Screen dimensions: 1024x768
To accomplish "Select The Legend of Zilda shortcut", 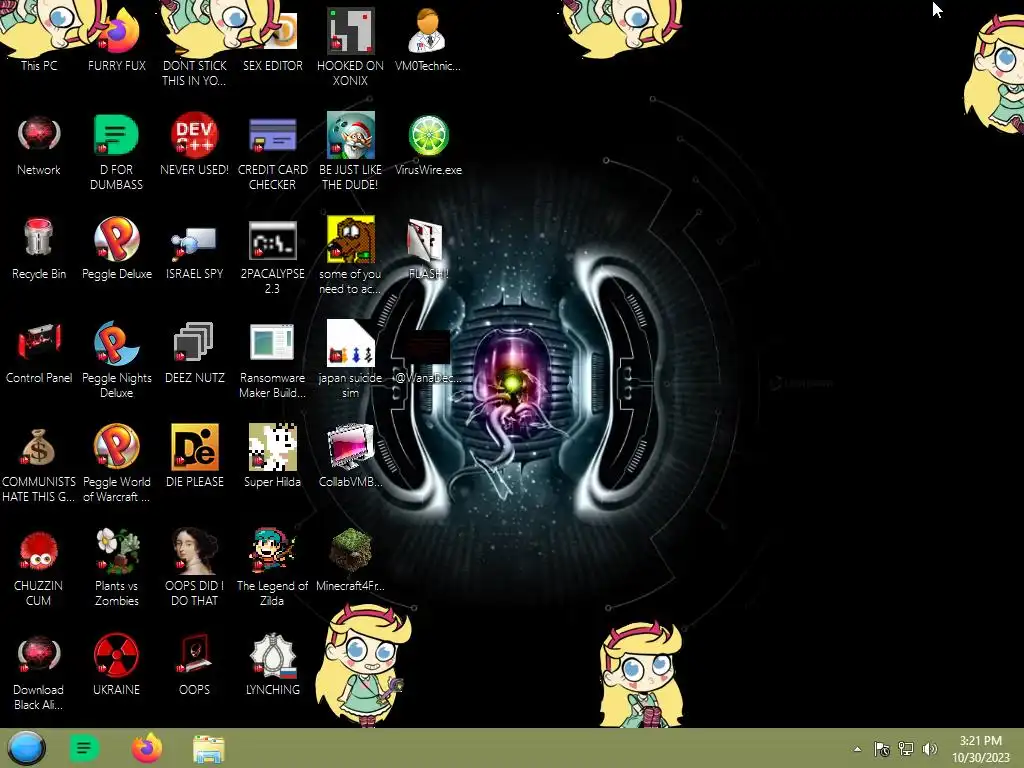I will pos(272,568).
